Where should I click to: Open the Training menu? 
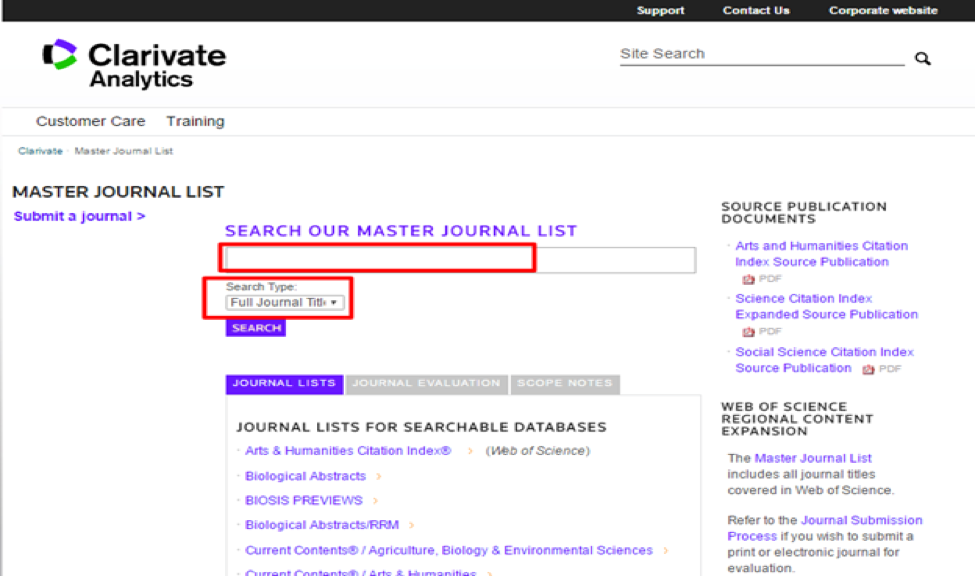(x=195, y=121)
